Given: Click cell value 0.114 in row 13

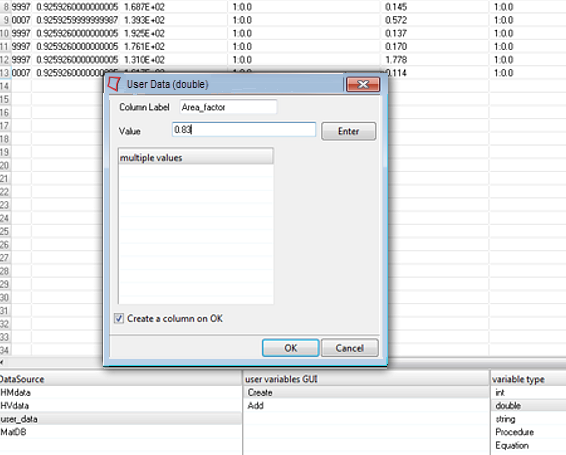Looking at the screenshot, I should (x=397, y=73).
